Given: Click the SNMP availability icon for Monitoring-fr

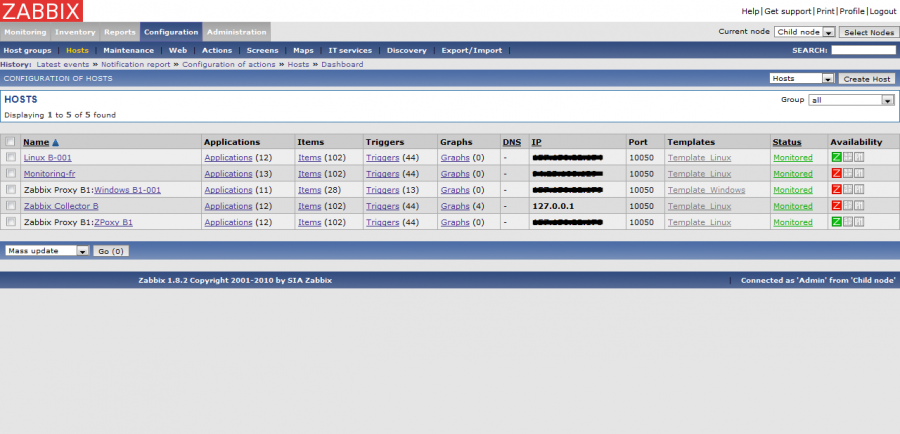Looking at the screenshot, I should click(x=848, y=173).
